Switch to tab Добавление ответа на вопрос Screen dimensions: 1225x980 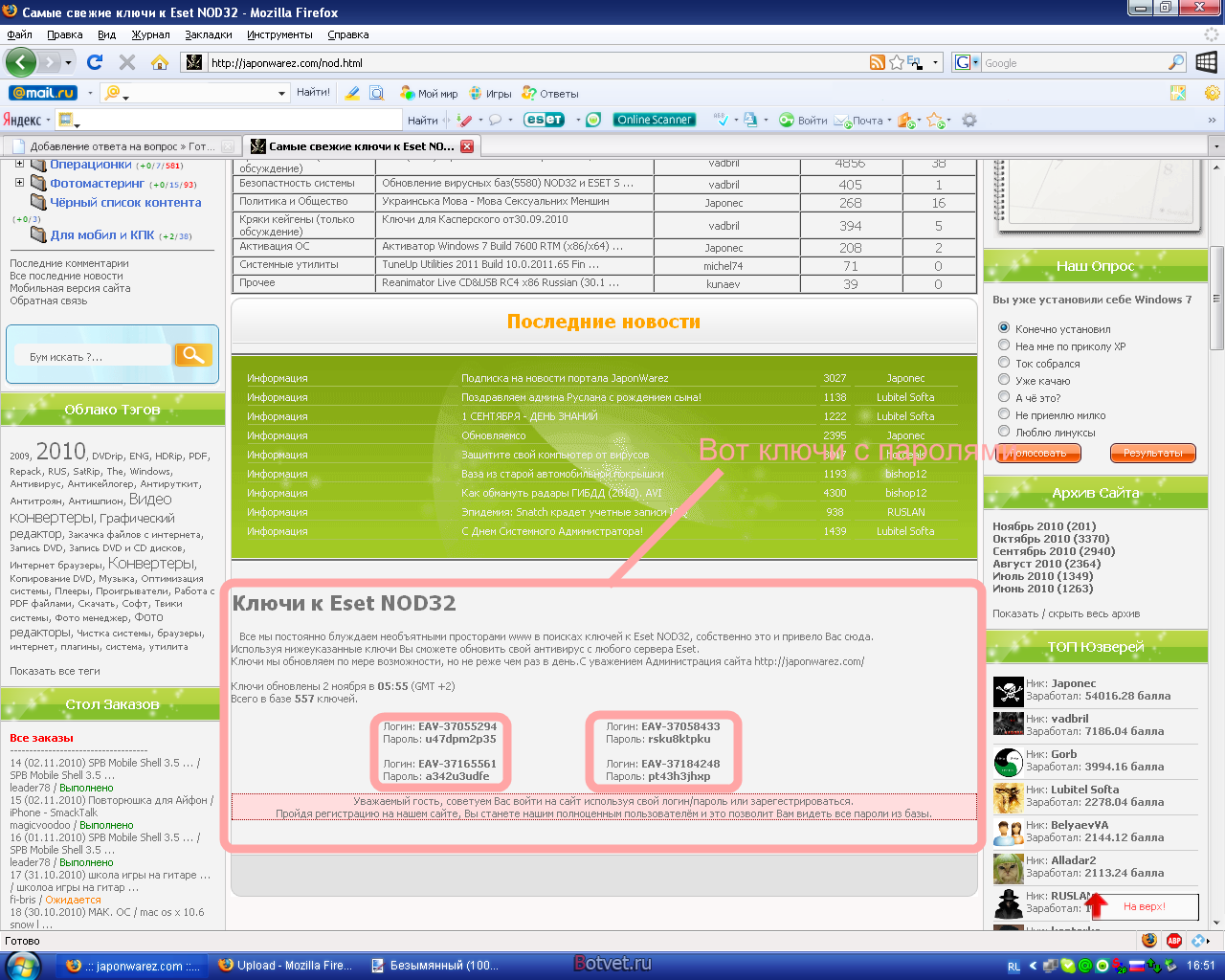pyautogui.click(x=122, y=146)
